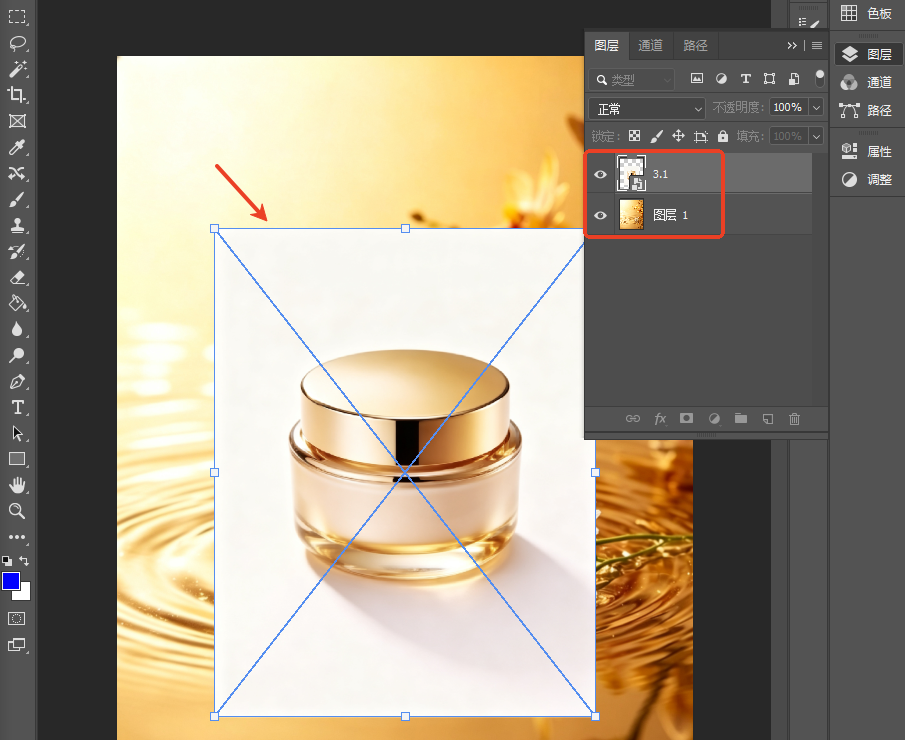Select the Eyedropper tool
905x740 pixels.
(x=17, y=147)
